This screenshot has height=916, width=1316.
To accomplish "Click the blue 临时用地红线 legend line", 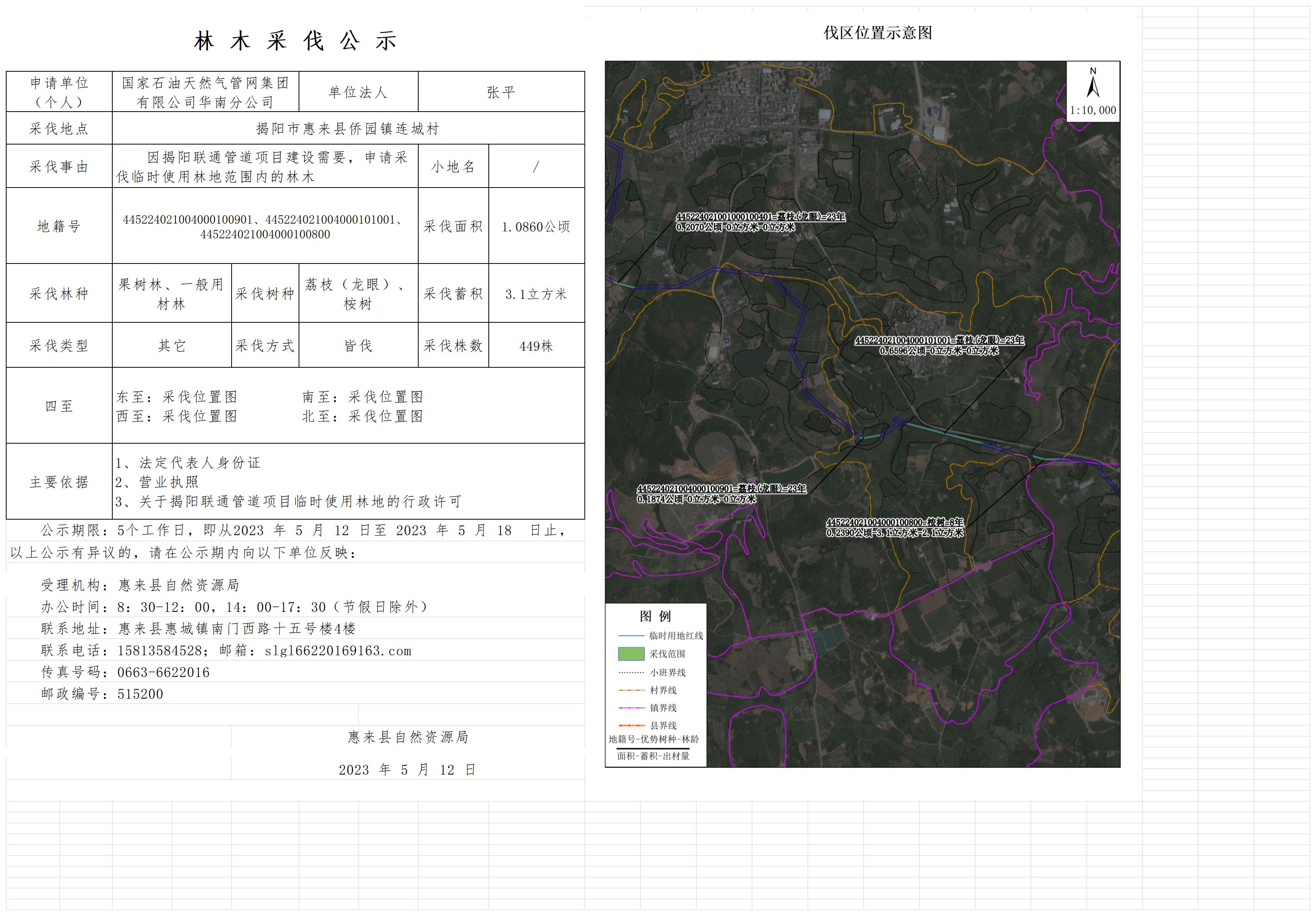I will [x=631, y=635].
